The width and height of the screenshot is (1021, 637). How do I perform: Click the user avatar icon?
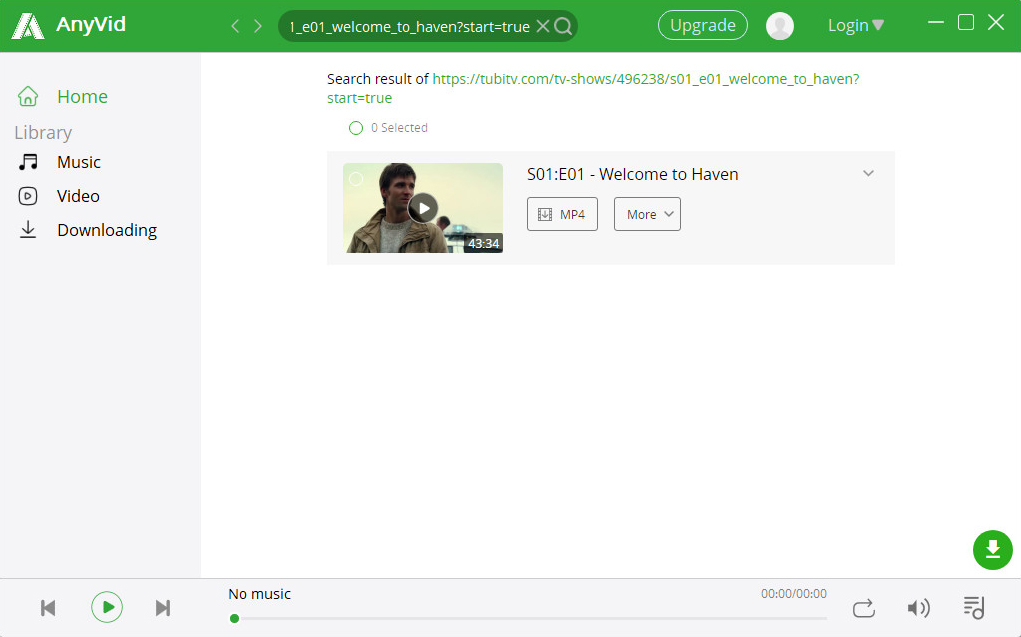point(779,26)
